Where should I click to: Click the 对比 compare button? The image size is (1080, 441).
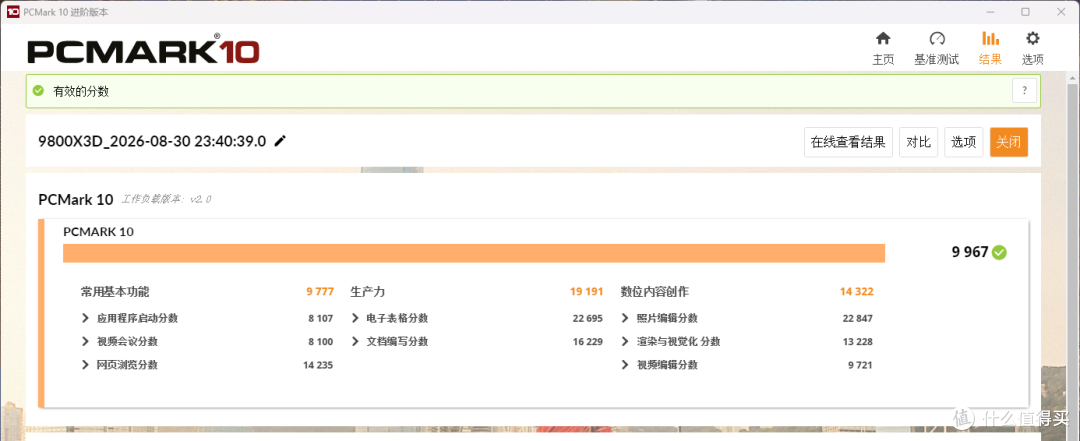click(x=918, y=143)
